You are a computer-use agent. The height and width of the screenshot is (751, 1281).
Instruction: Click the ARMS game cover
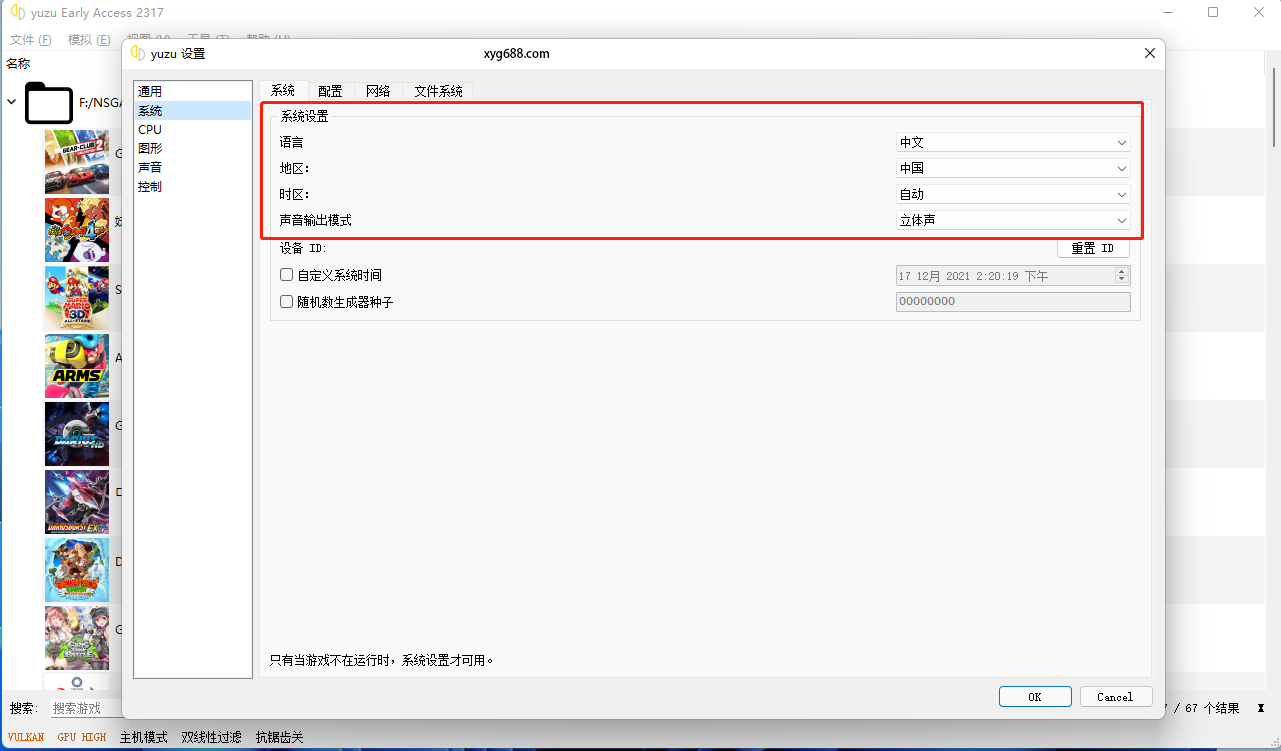(x=77, y=366)
